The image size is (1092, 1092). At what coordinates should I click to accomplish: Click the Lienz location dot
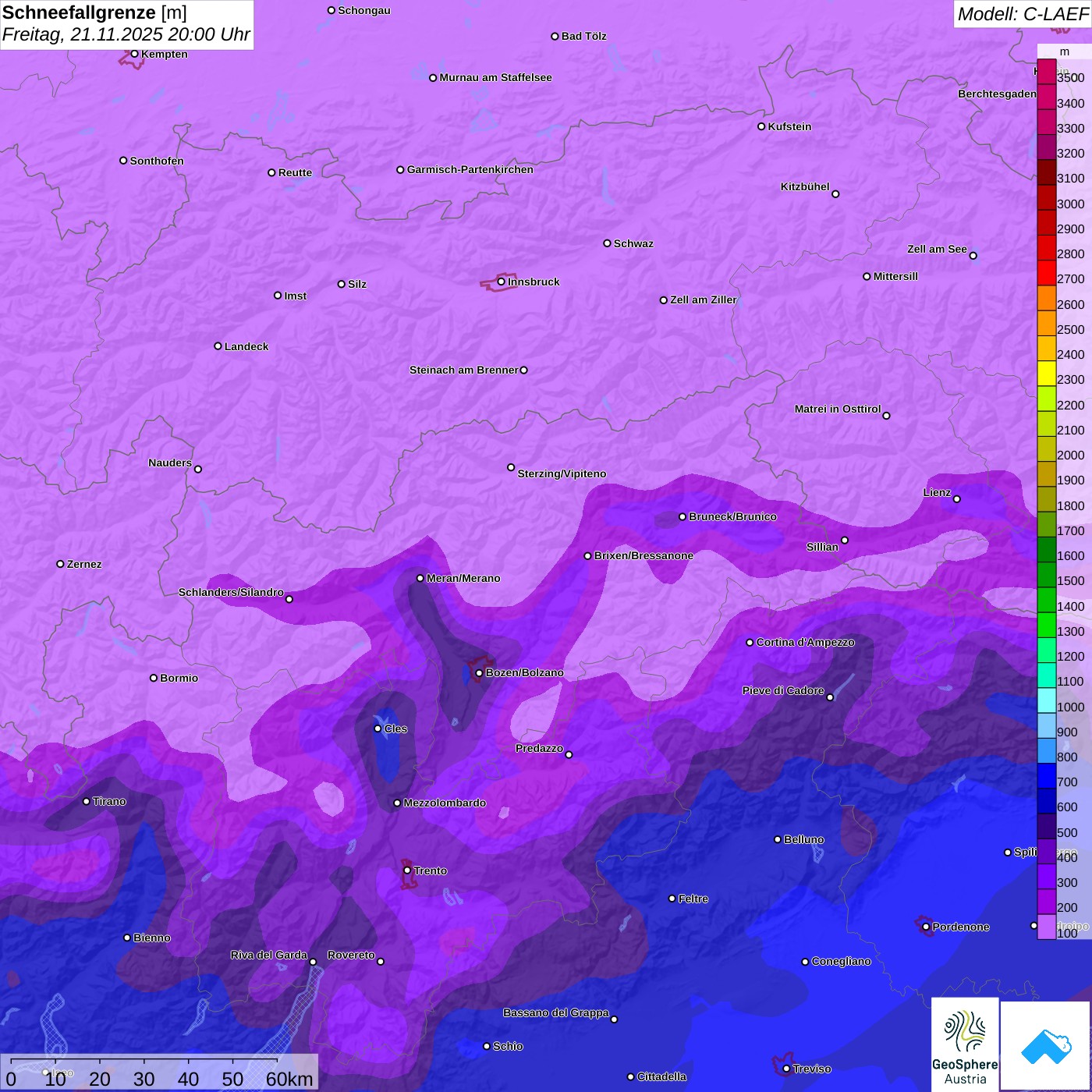957,499
